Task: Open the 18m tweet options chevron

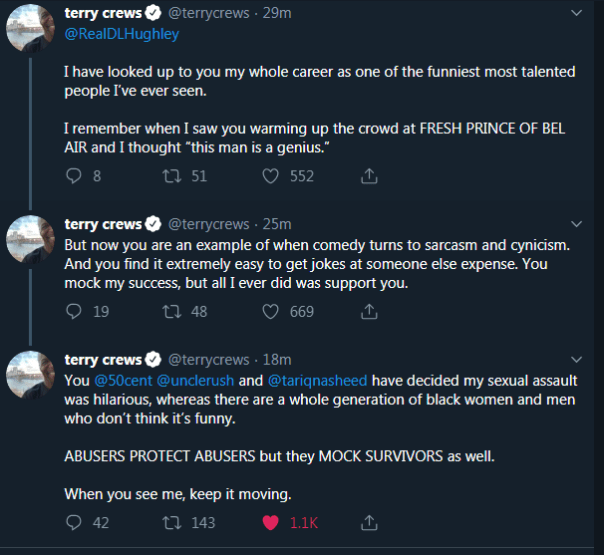Action: coord(576,360)
